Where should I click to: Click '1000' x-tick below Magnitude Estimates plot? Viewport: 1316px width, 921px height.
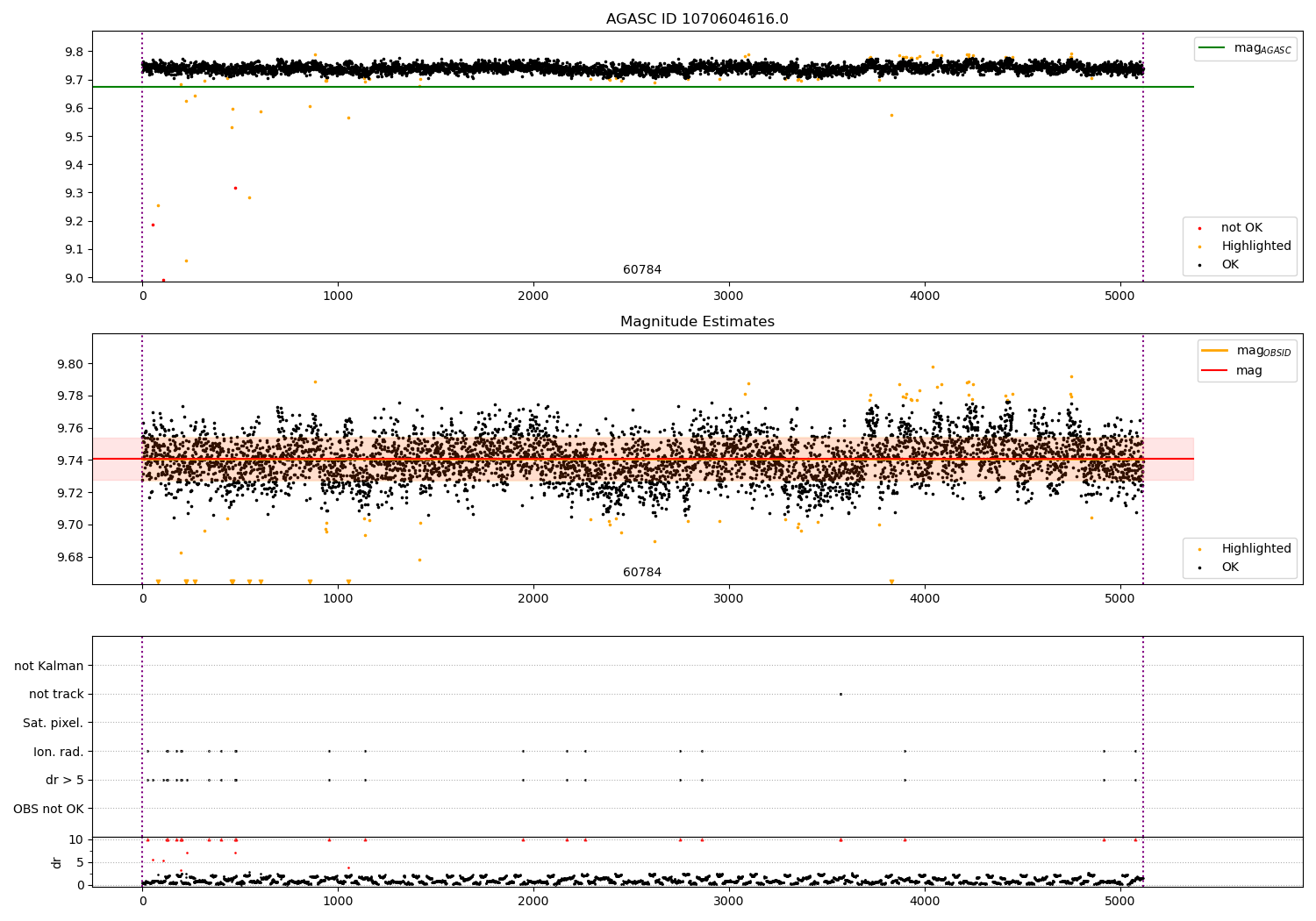[x=338, y=598]
